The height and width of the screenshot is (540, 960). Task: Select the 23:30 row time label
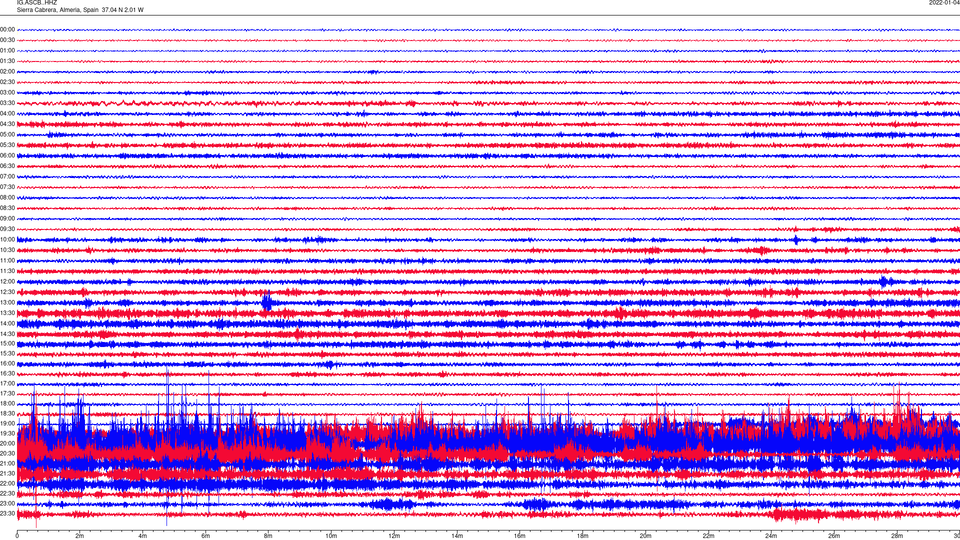pos(7,514)
